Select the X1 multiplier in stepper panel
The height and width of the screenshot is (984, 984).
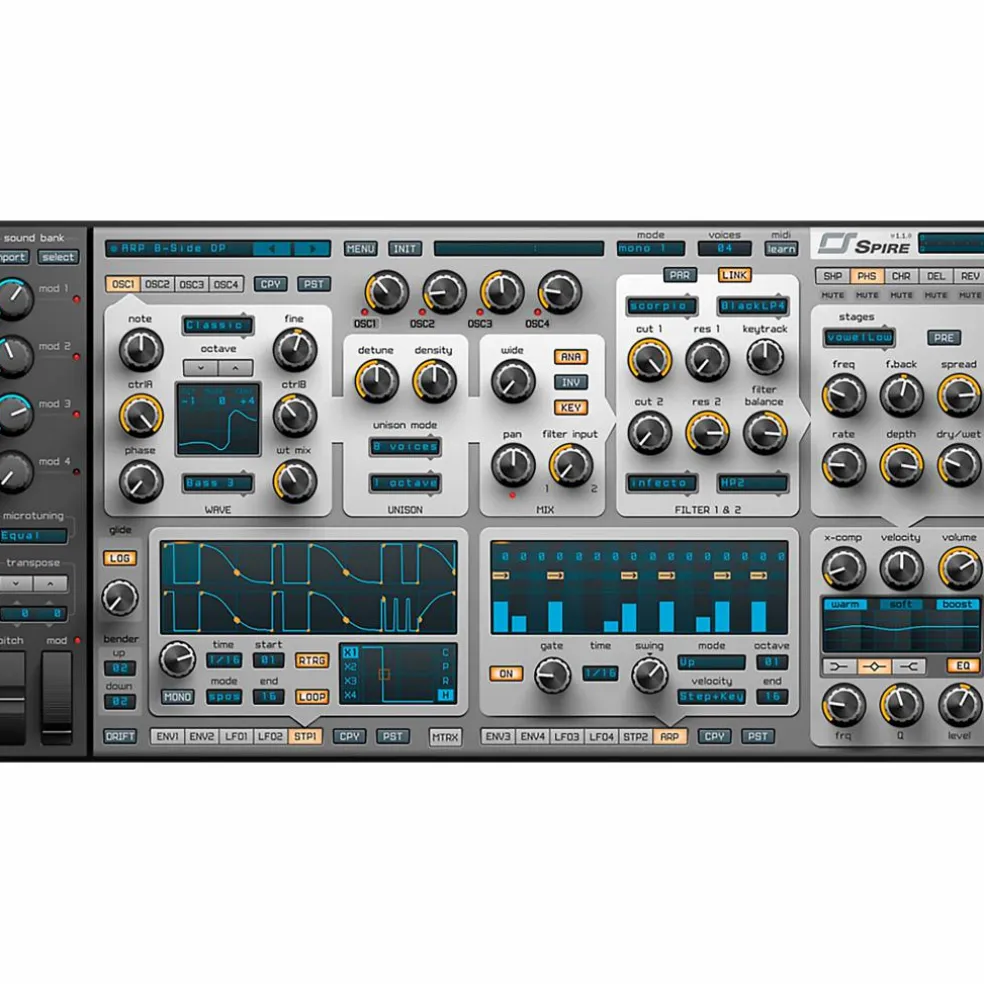coord(350,653)
